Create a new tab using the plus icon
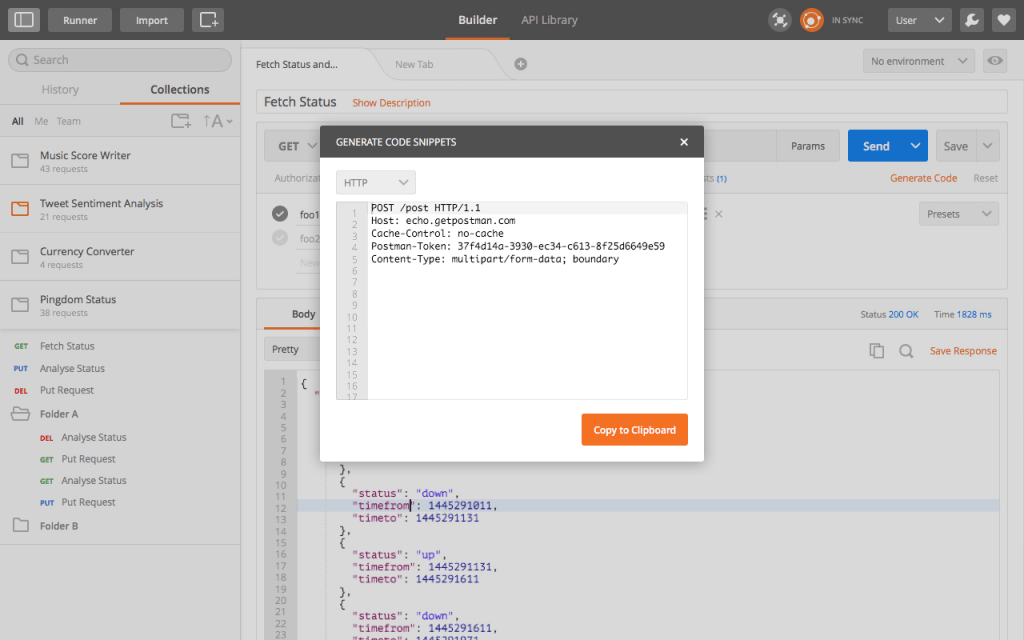This screenshot has height=640, width=1024. click(x=519, y=62)
